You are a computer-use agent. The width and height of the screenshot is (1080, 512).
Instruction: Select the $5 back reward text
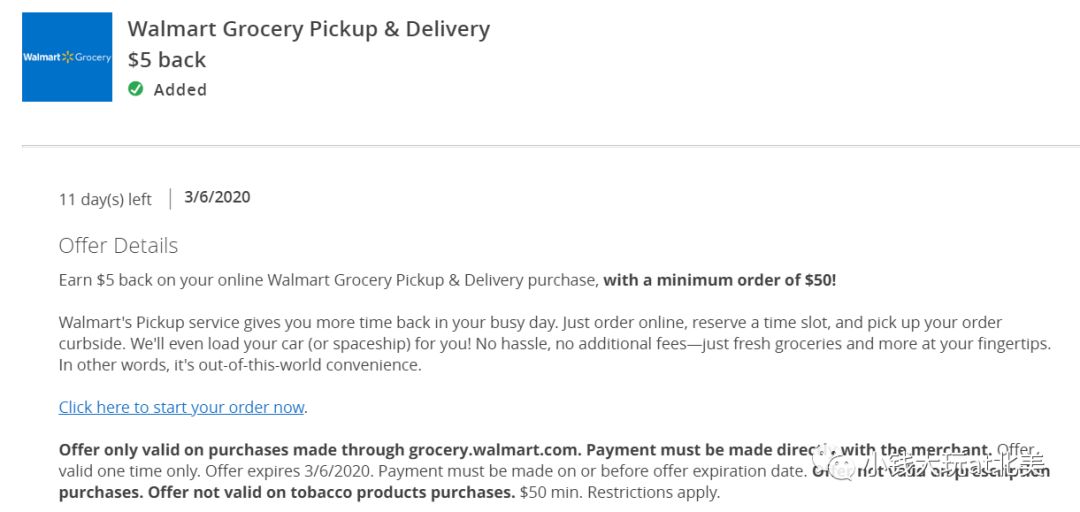pyautogui.click(x=167, y=60)
